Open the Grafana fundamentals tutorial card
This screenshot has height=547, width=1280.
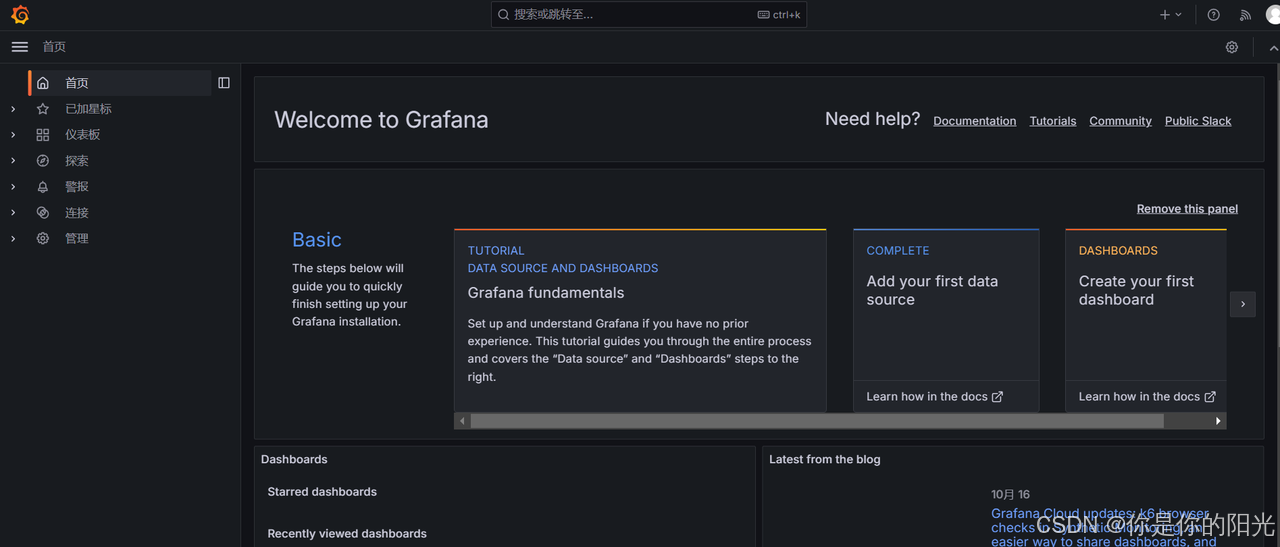(640, 320)
